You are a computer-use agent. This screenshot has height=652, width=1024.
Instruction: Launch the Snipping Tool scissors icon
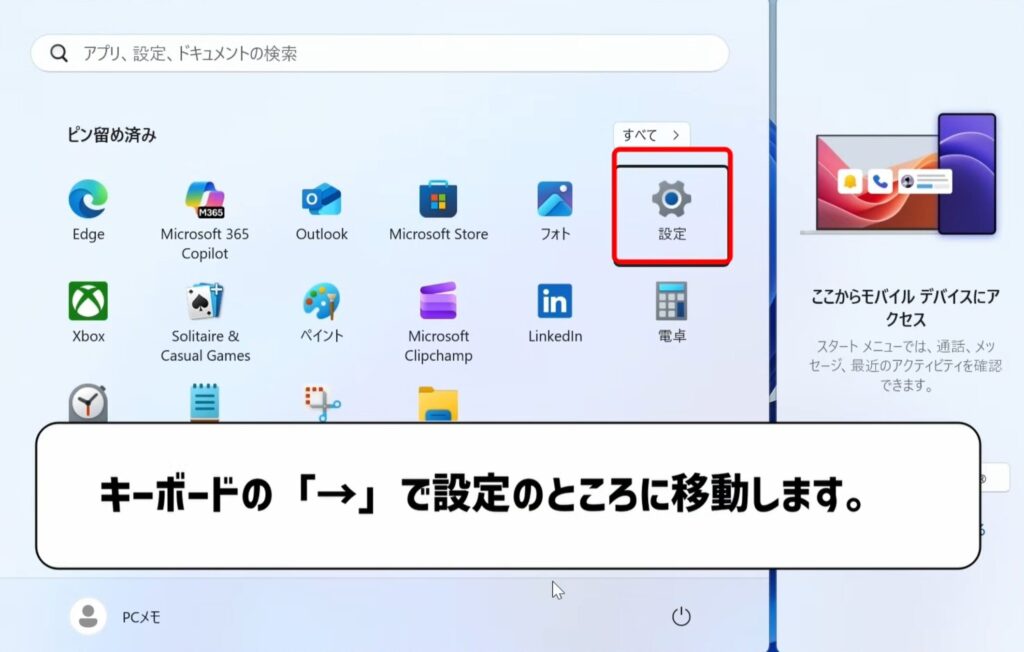321,403
